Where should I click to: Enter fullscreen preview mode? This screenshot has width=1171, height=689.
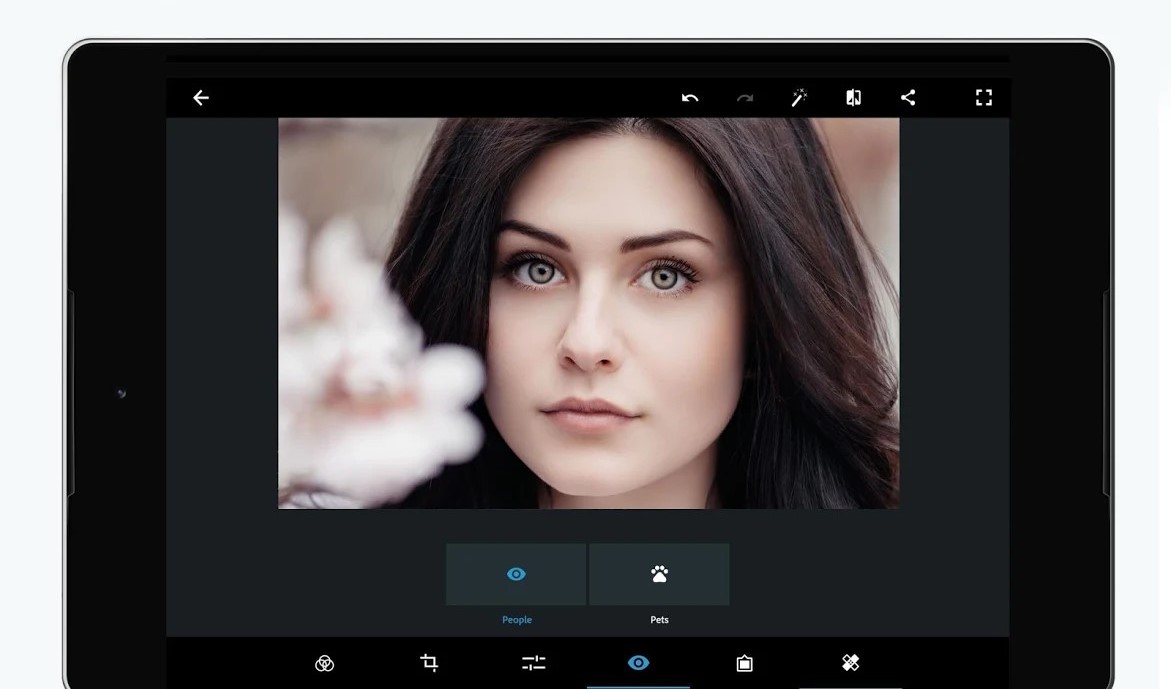(x=984, y=98)
